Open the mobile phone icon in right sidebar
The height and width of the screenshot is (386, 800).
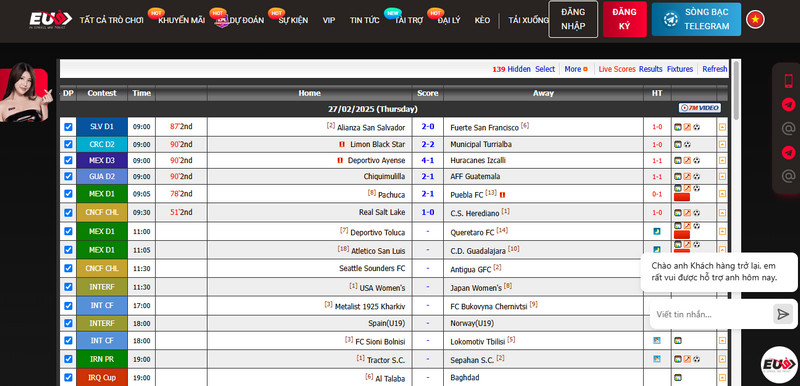788,81
